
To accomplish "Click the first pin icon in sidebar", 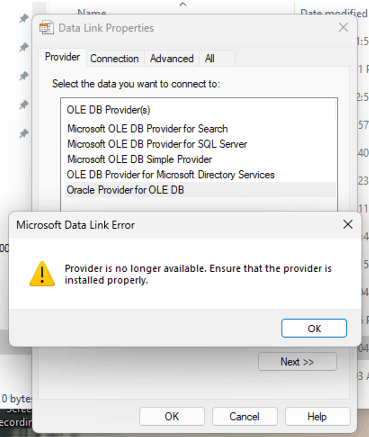I will pos(24,18).
